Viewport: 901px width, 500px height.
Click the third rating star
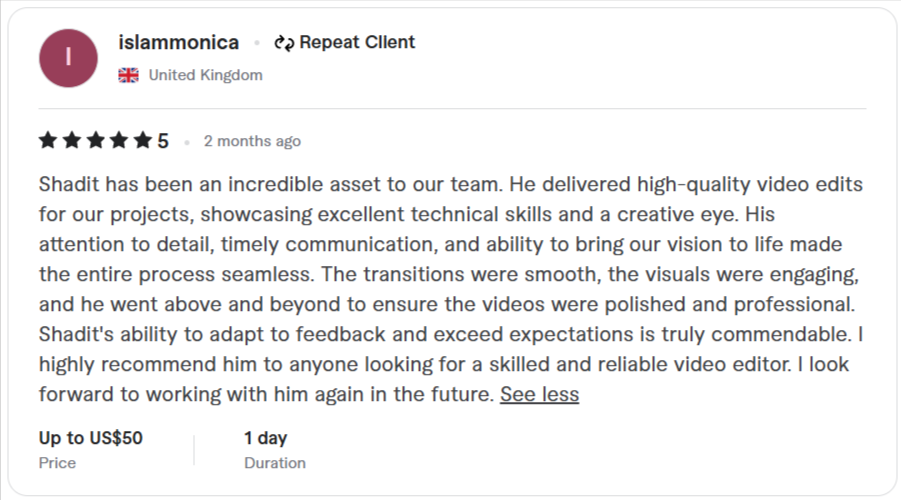pos(96,140)
